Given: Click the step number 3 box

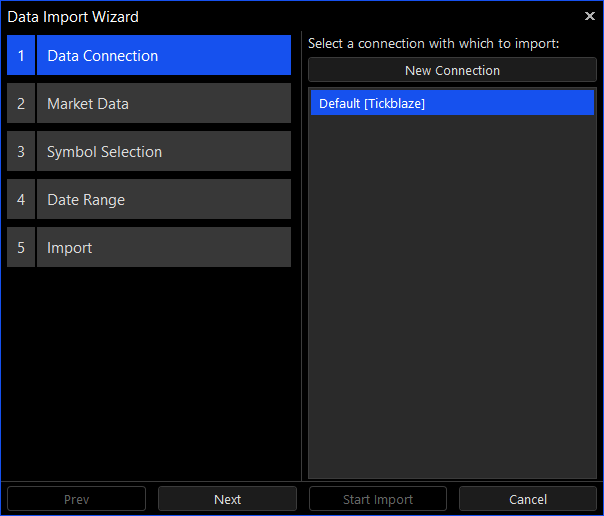Looking at the screenshot, I should [21, 152].
